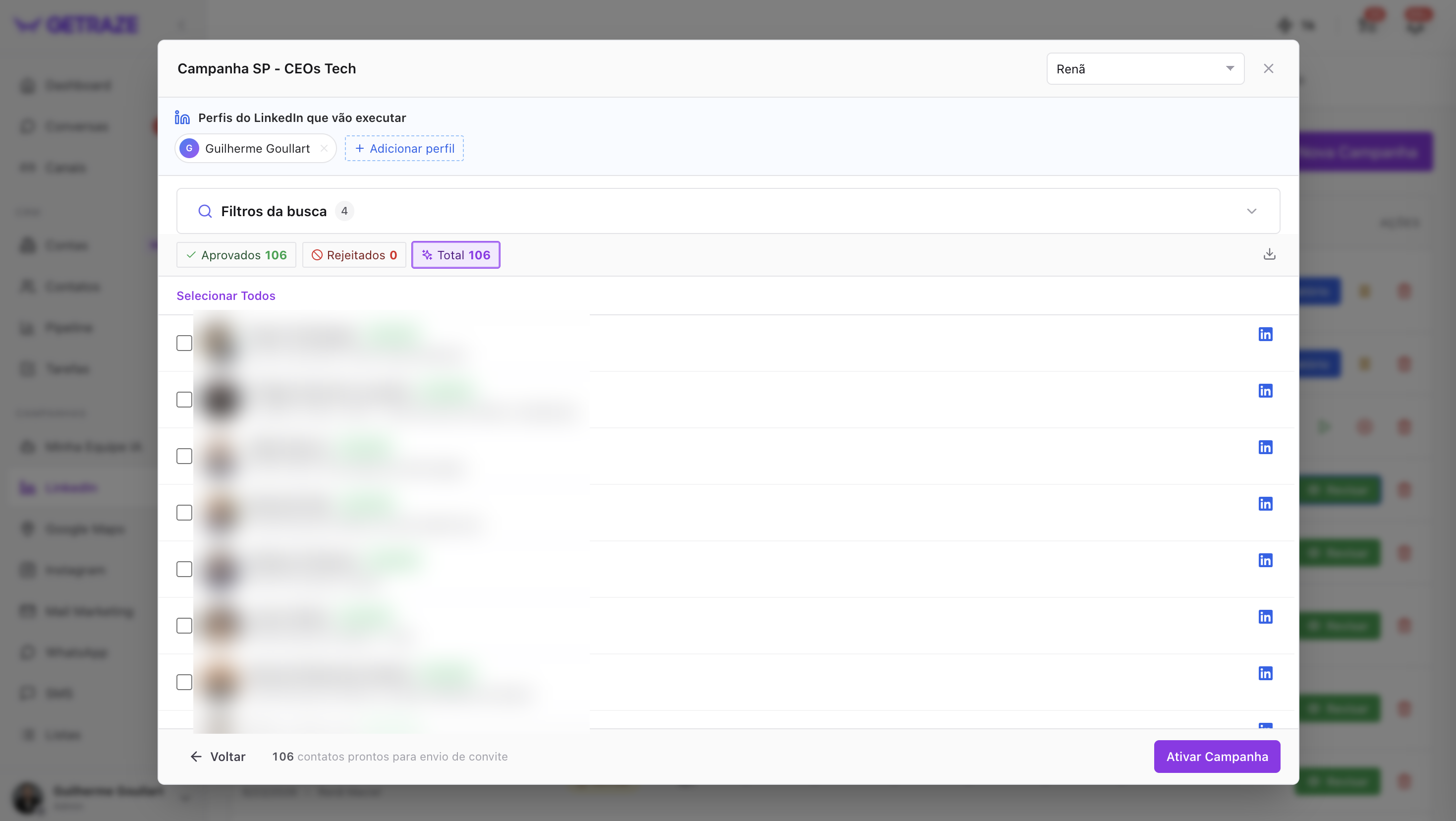Open LinkedIn profile of fifth contact row
Viewport: 1456px width, 821px height.
[1265, 560]
